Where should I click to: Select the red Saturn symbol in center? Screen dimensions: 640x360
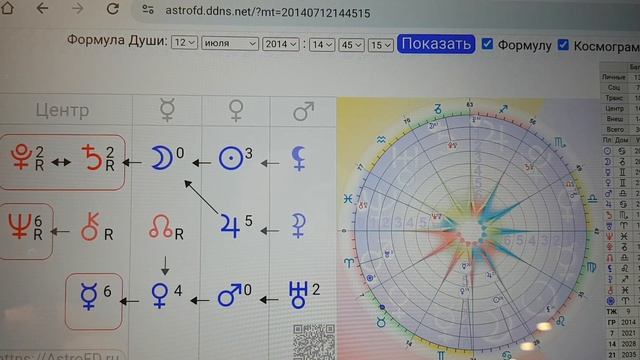[x=92, y=158]
